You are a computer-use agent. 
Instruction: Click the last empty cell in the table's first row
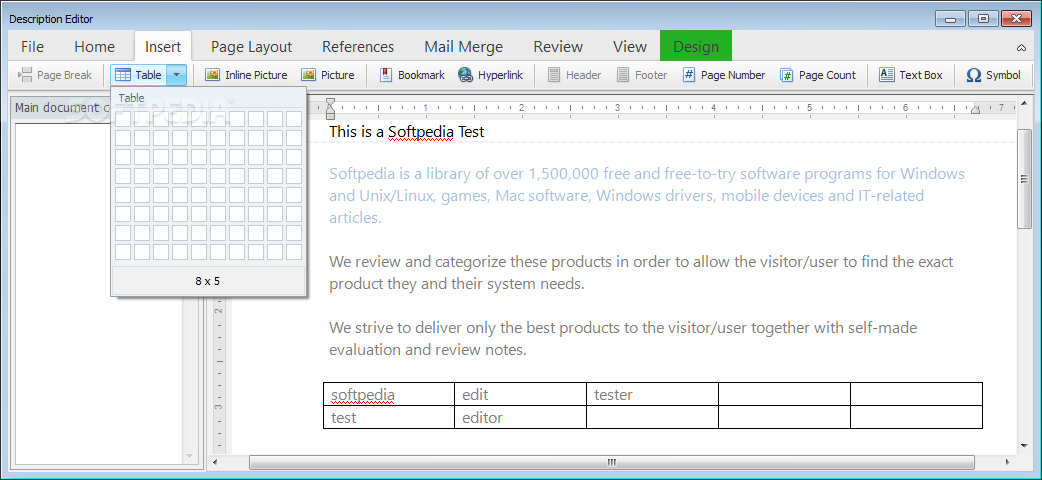(916, 394)
